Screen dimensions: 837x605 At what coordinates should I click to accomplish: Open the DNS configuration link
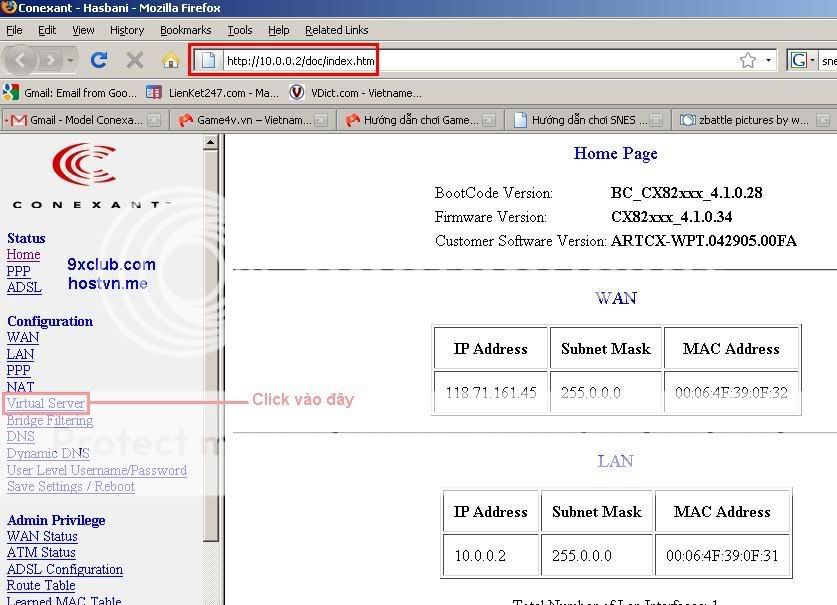[x=20, y=437]
